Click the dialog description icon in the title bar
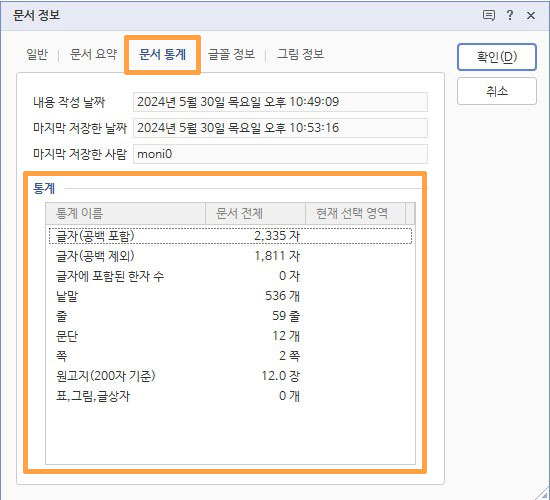This screenshot has height=500, width=550. (489, 15)
